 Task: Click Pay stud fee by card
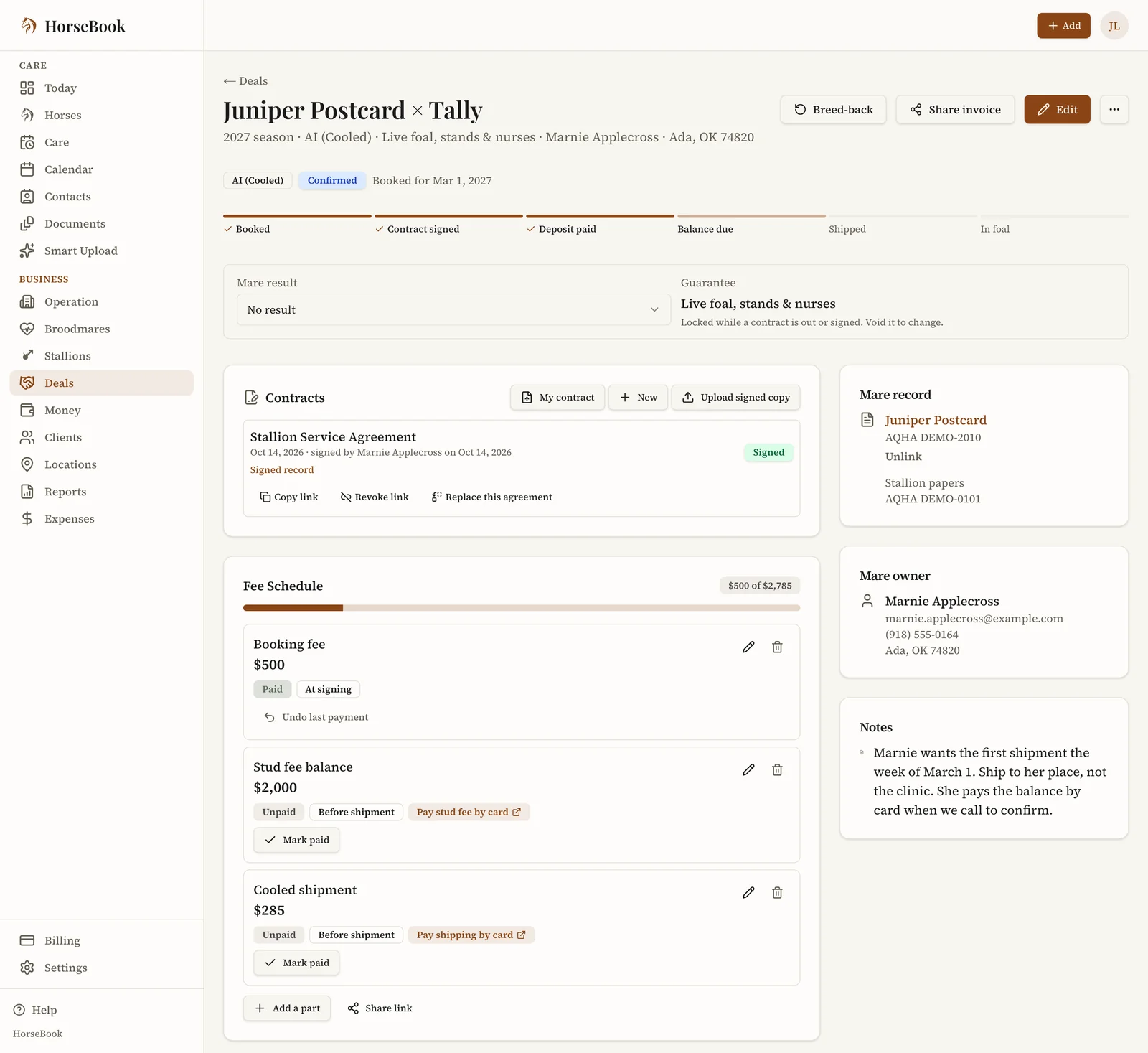point(469,812)
